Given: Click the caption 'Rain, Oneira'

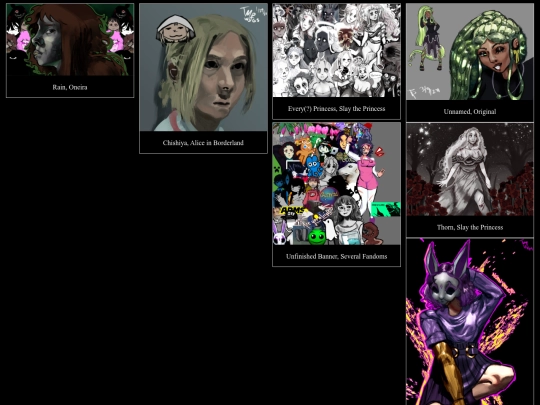Looking at the screenshot, I should click(x=70, y=87).
